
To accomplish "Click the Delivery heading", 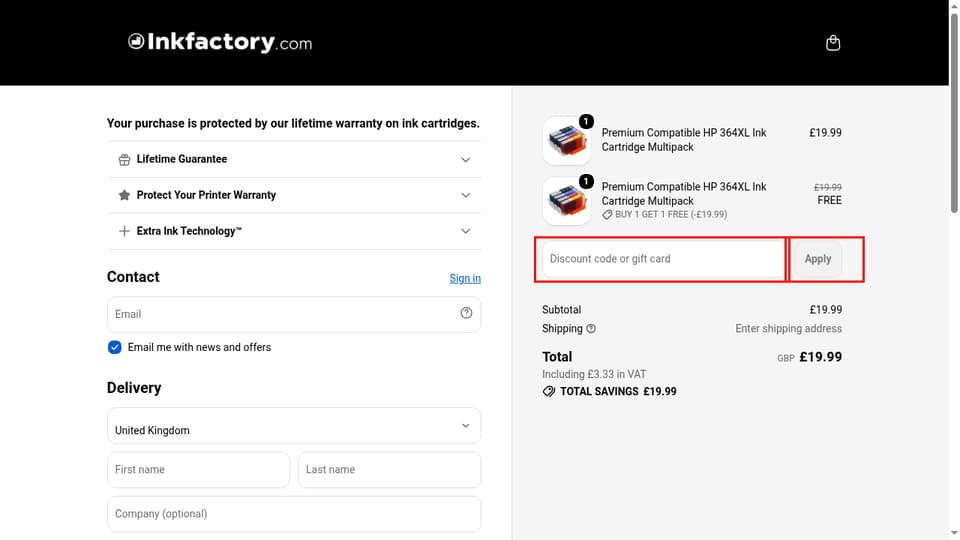I will pos(134,388).
